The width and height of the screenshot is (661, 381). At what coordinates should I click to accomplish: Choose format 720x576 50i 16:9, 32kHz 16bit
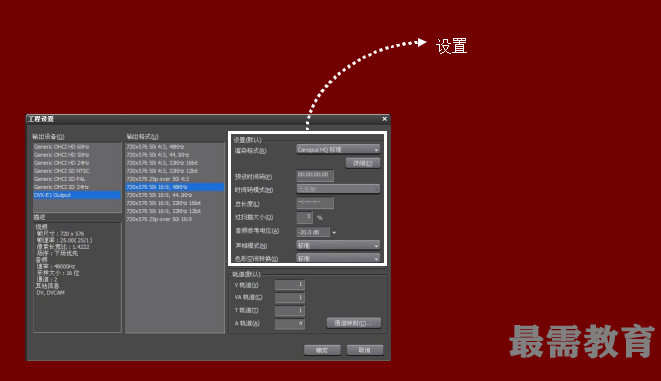175,203
